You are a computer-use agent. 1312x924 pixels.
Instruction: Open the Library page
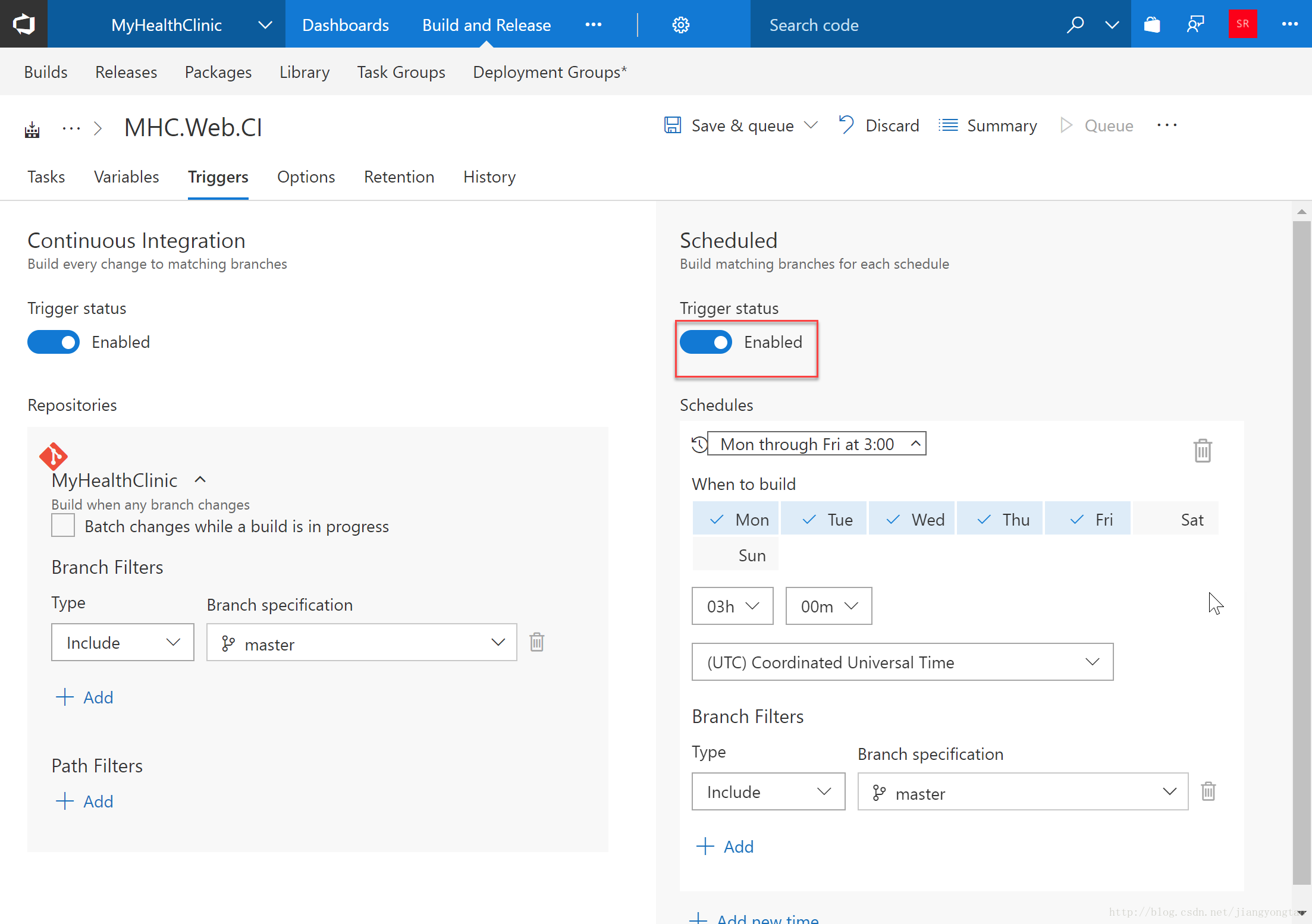tap(305, 72)
